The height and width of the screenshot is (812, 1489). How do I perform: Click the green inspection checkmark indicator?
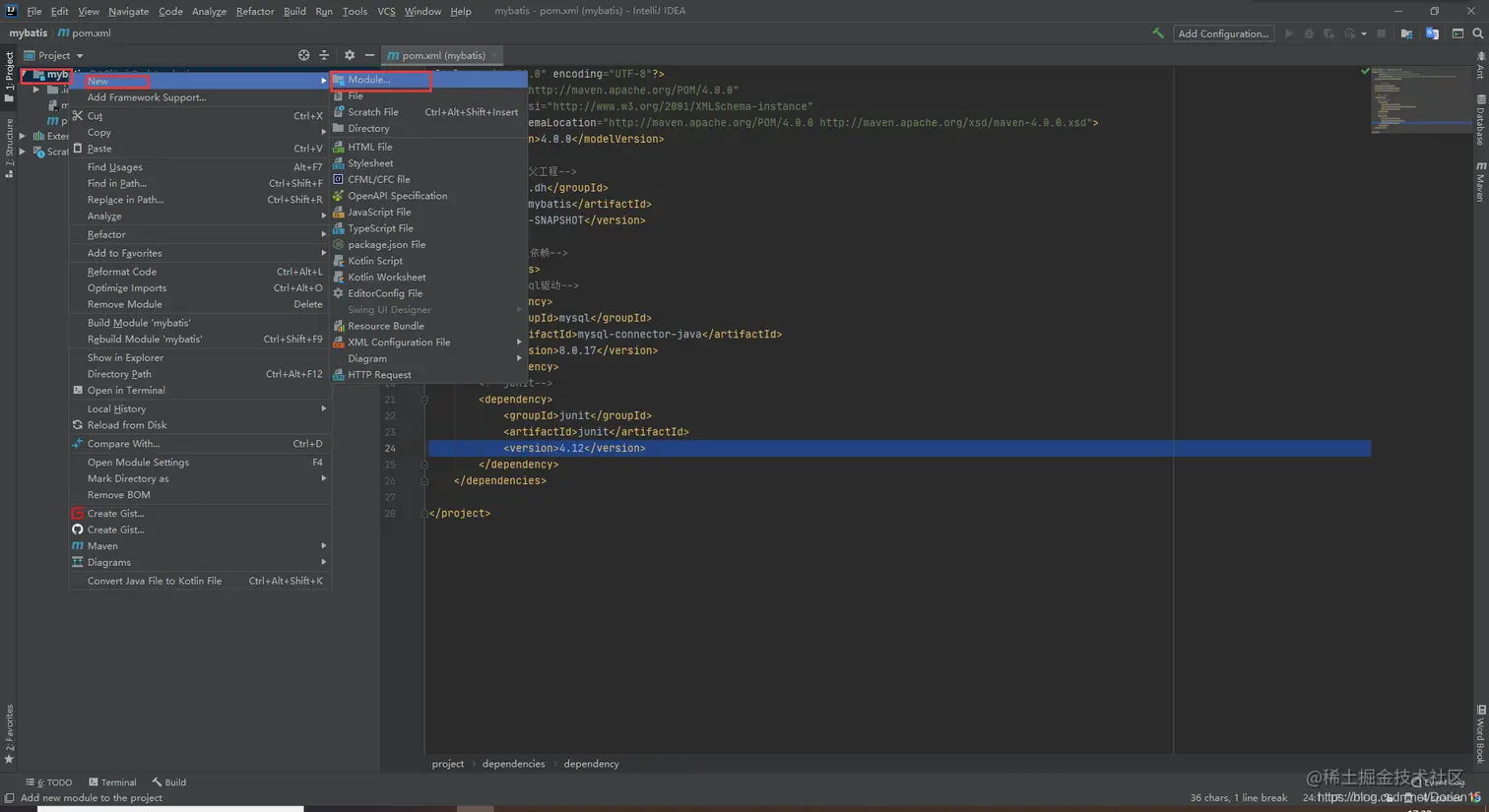click(1365, 71)
